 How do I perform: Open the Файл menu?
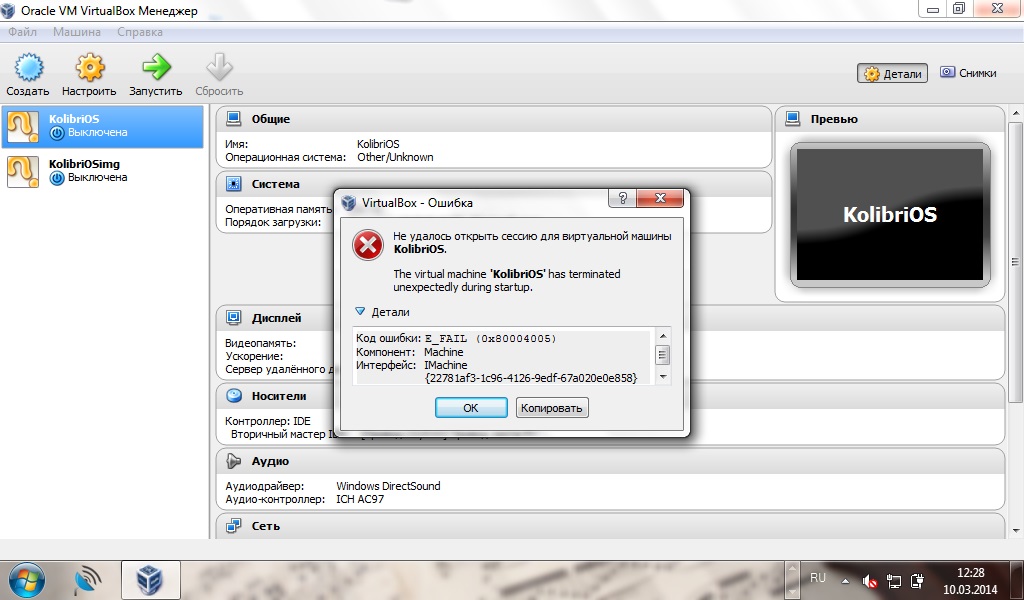[22, 32]
